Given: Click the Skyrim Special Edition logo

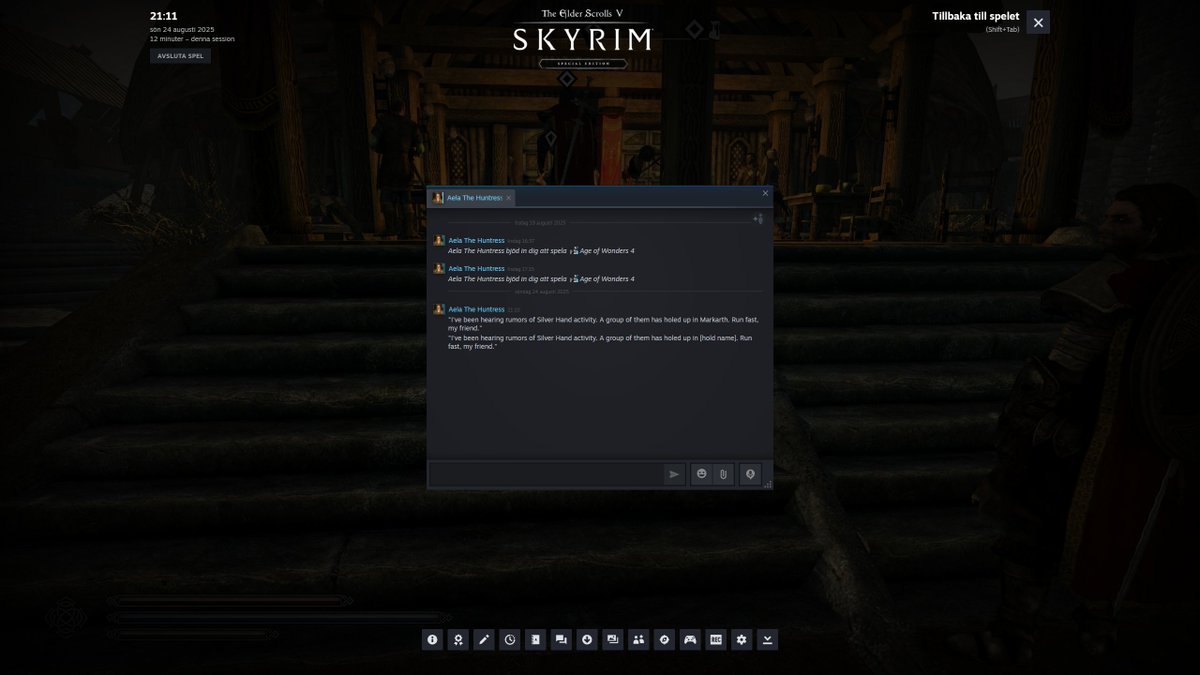Looking at the screenshot, I should 582,38.
